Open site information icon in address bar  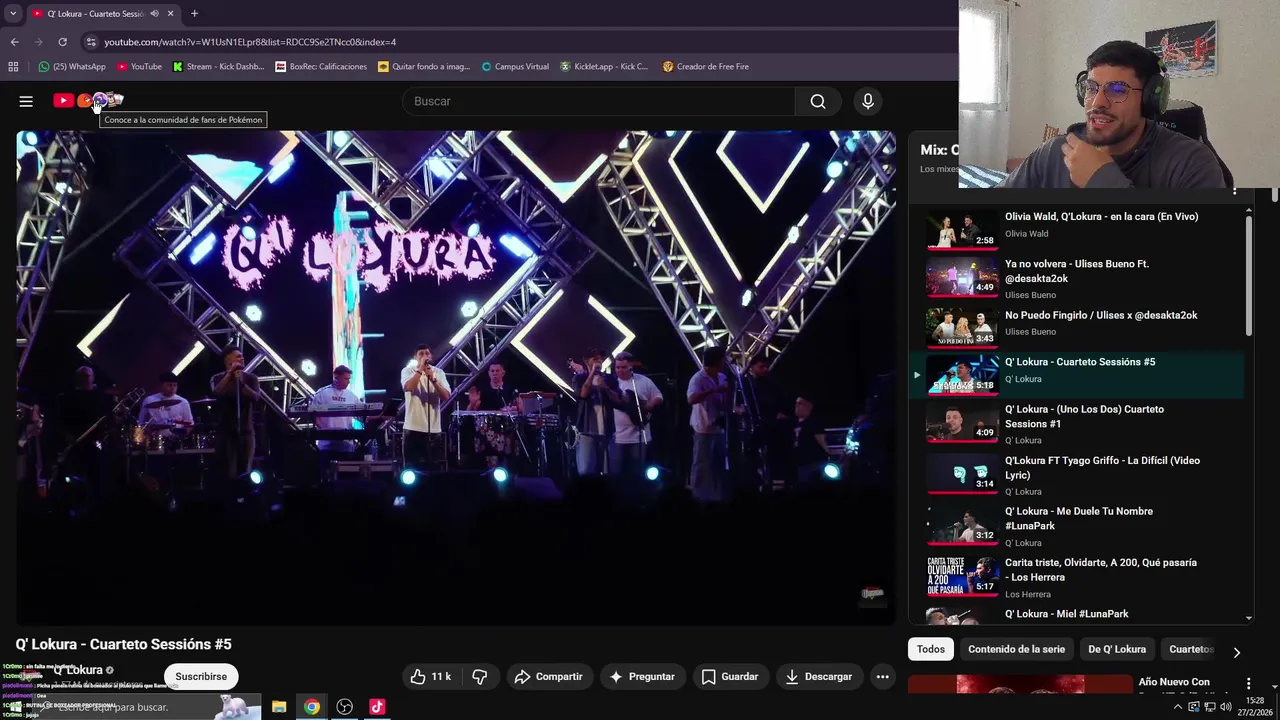(91, 42)
